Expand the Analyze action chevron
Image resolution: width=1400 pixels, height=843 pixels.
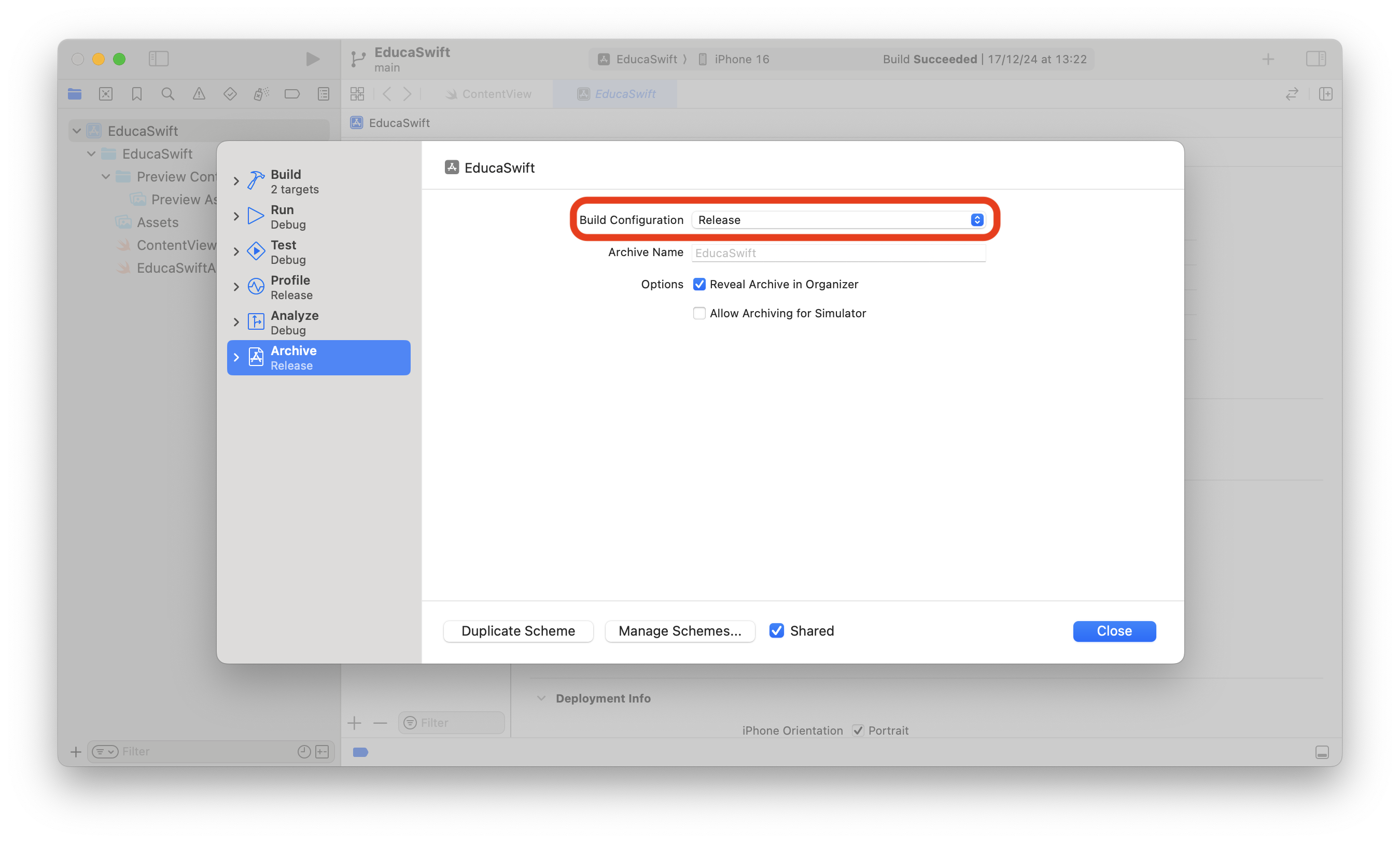[x=236, y=322]
